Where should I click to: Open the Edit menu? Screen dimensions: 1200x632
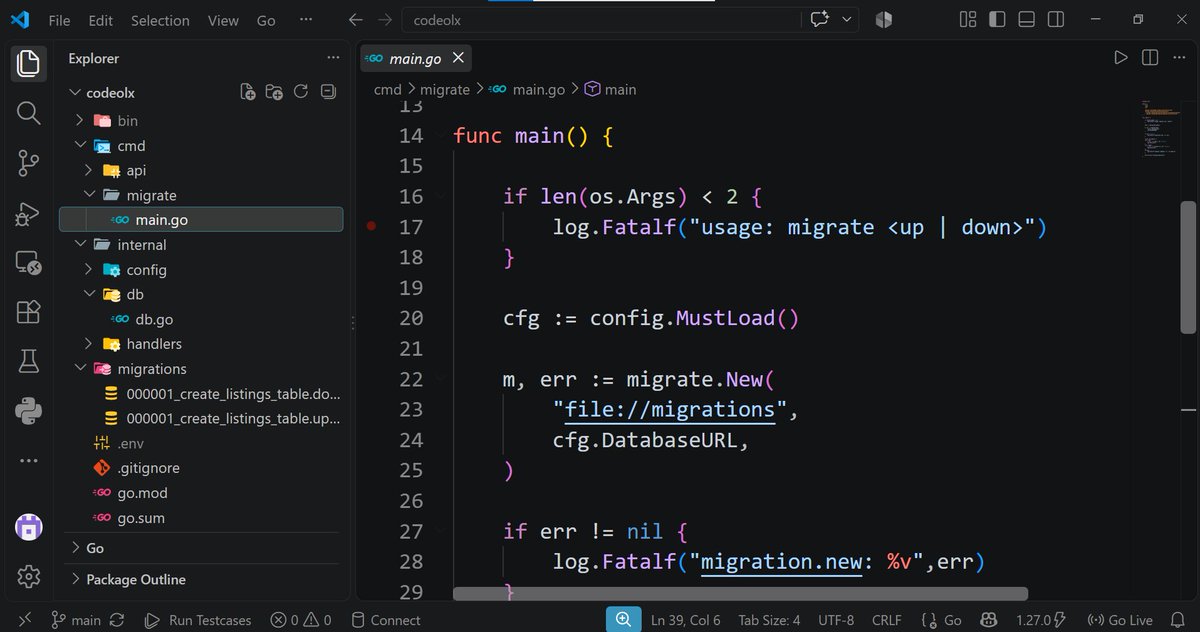point(100,20)
